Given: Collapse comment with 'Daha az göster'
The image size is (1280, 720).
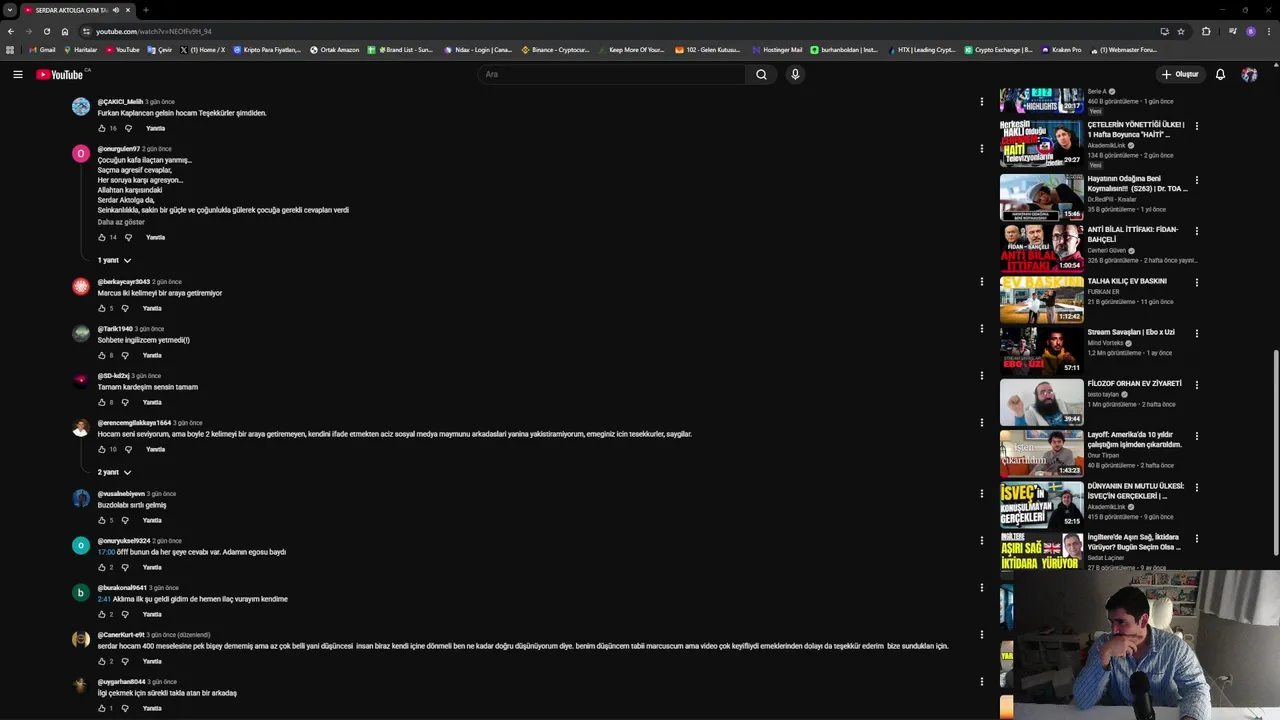Looking at the screenshot, I should [x=121, y=222].
